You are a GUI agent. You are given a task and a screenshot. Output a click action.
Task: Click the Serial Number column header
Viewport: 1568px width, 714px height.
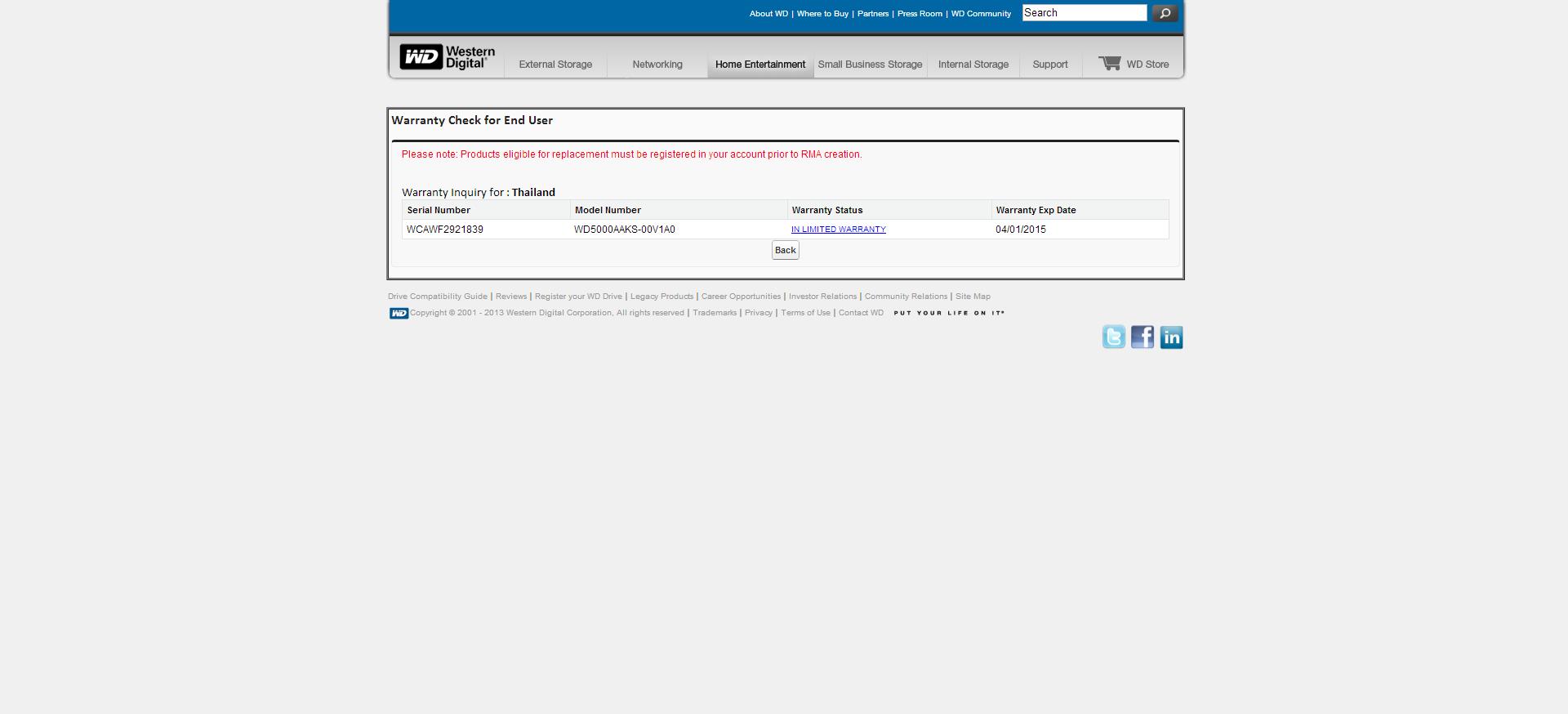point(486,210)
